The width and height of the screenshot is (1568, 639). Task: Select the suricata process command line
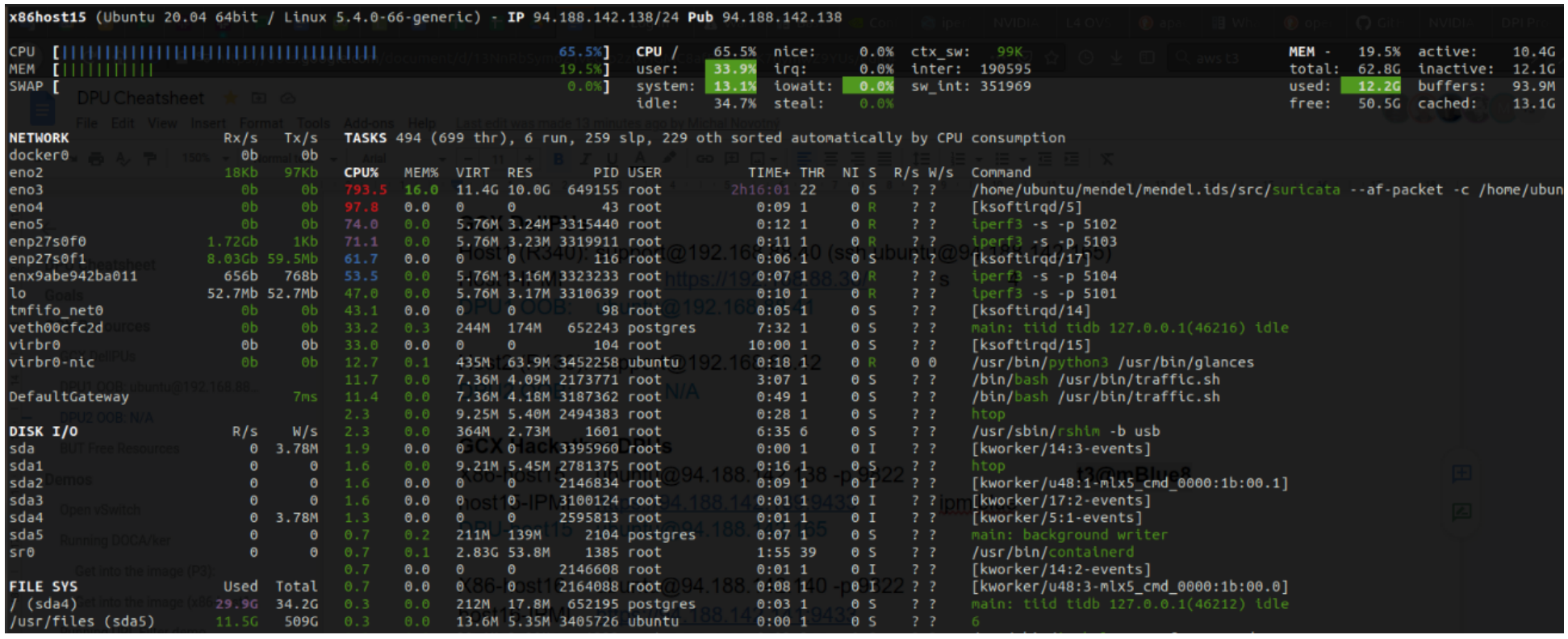tap(1267, 190)
